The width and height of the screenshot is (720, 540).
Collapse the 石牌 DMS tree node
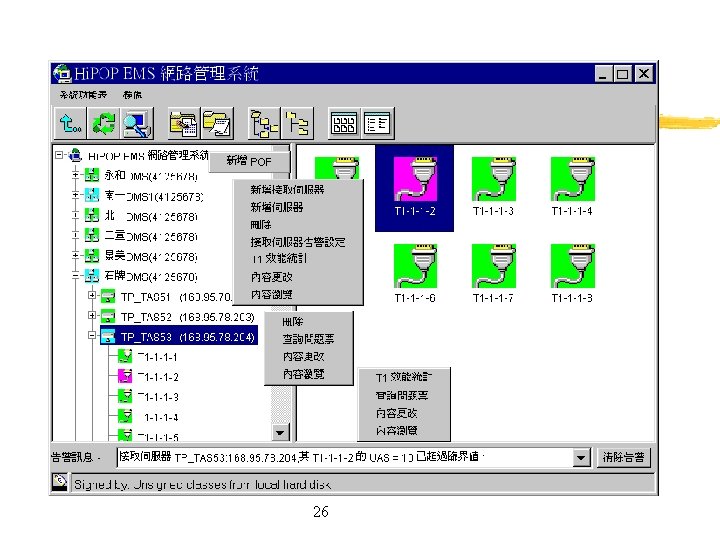[76, 276]
